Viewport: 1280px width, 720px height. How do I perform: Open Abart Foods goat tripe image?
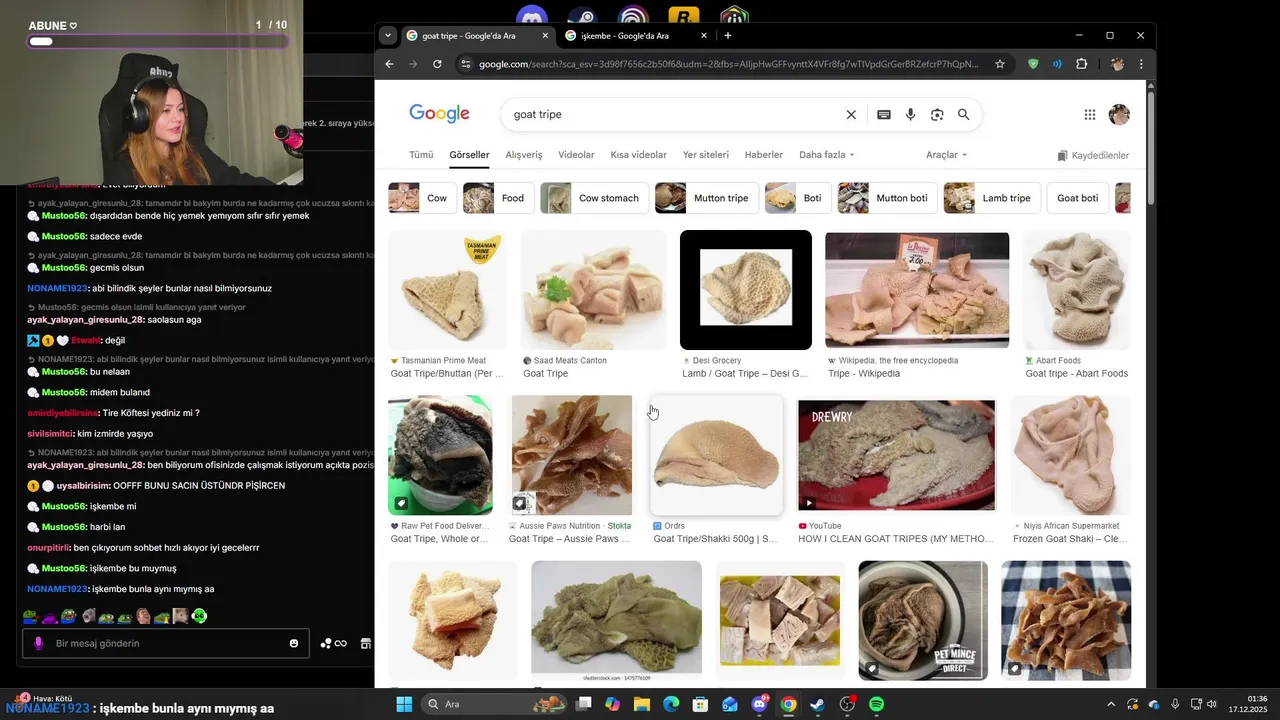coord(1076,290)
